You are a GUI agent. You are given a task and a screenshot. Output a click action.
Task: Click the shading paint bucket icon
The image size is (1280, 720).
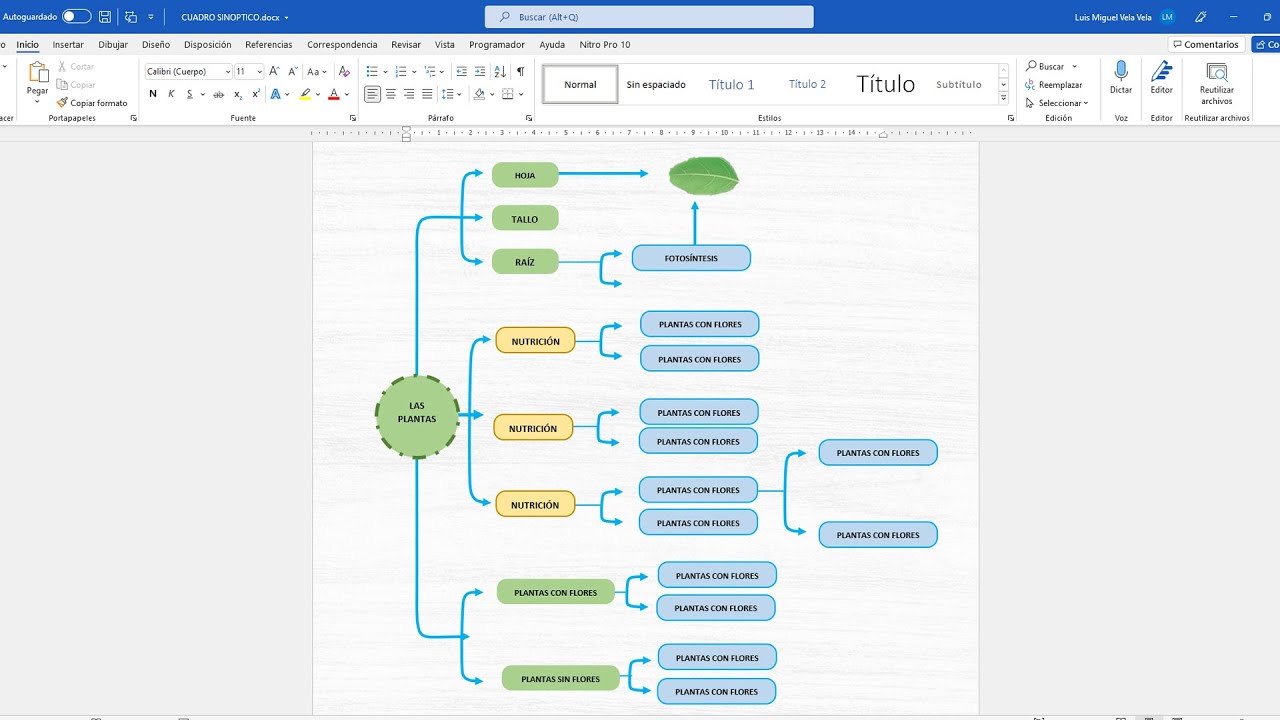coord(479,94)
